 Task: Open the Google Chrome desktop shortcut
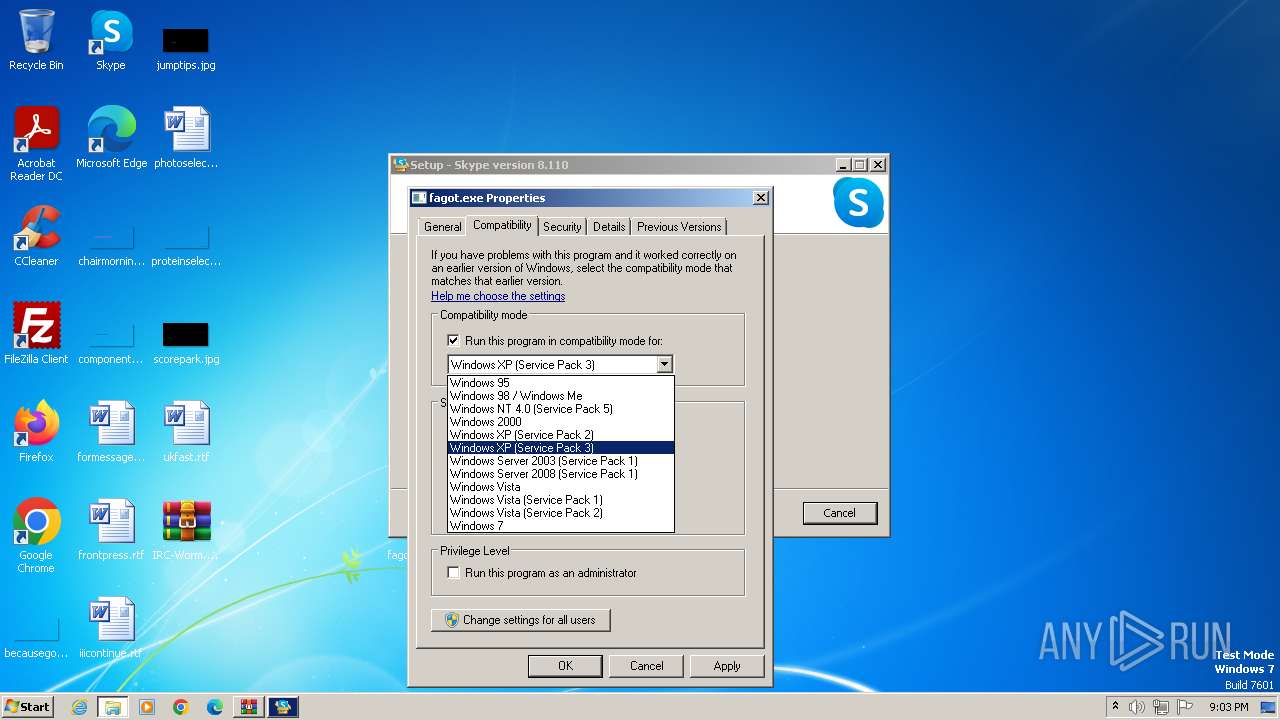coord(36,536)
